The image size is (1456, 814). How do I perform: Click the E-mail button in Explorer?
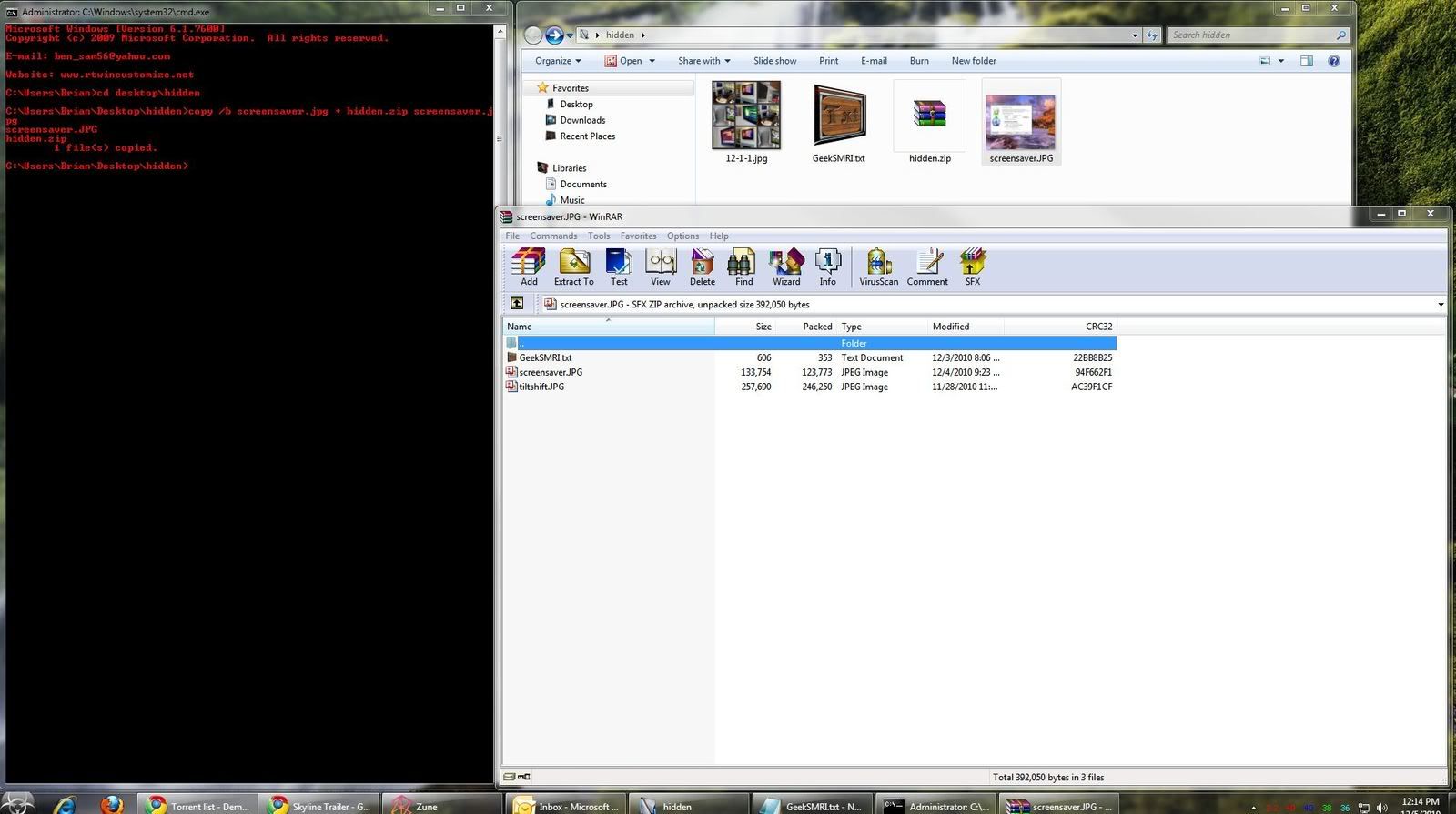click(874, 61)
